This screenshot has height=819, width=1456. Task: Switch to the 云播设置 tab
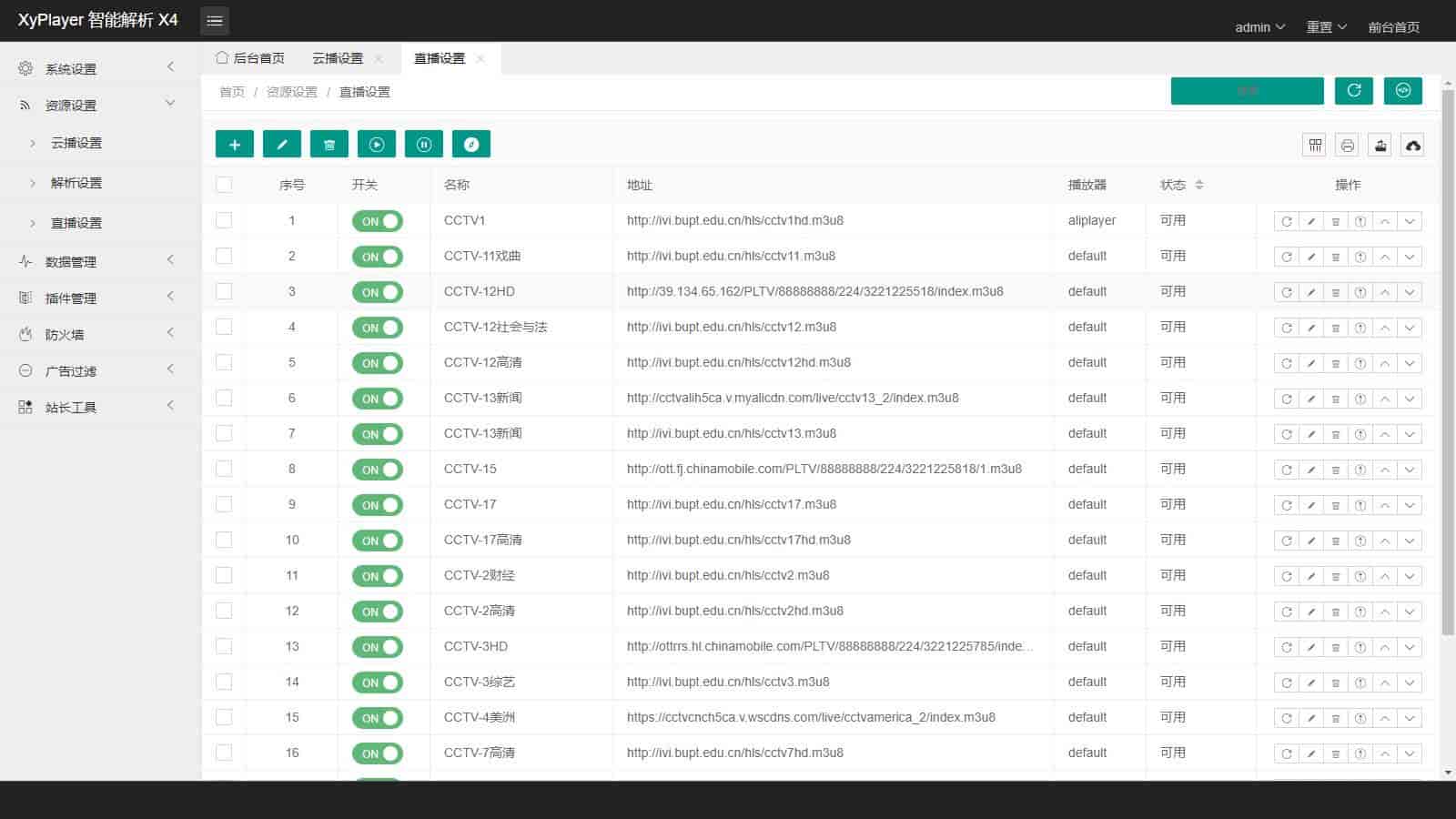(338, 58)
